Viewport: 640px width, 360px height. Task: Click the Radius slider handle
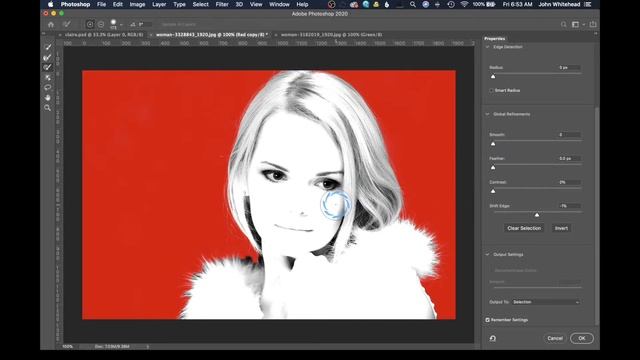click(x=493, y=76)
